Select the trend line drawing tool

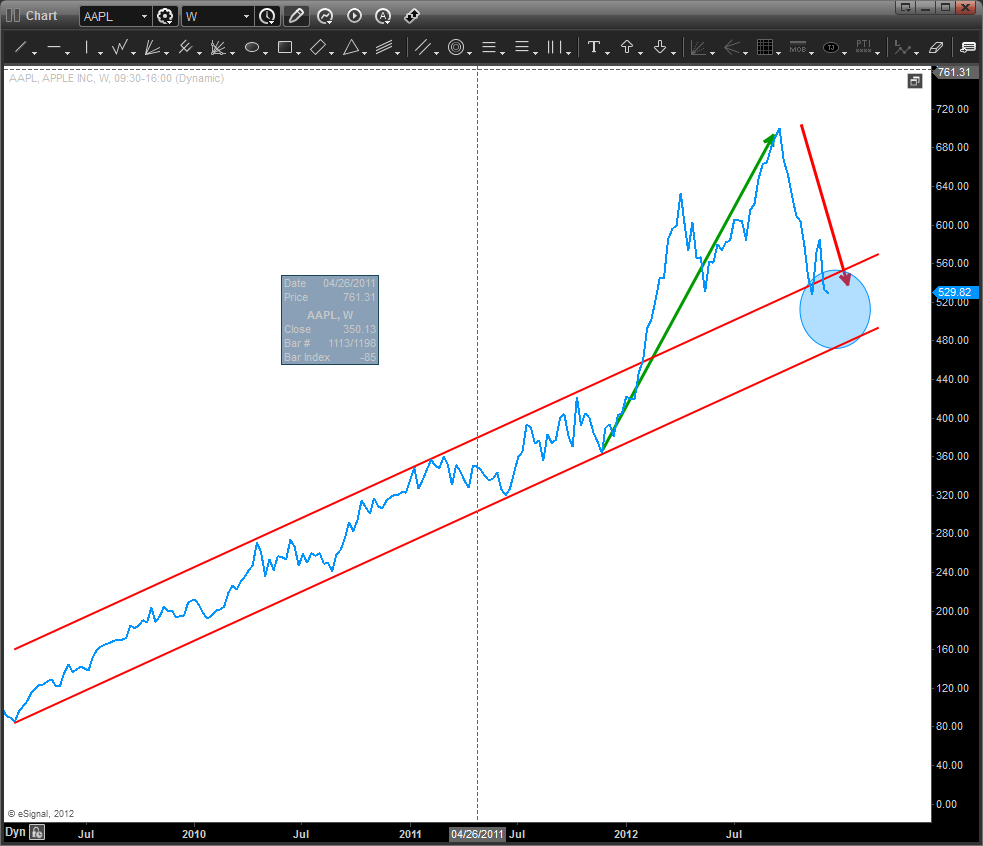pyautogui.click(x=21, y=47)
